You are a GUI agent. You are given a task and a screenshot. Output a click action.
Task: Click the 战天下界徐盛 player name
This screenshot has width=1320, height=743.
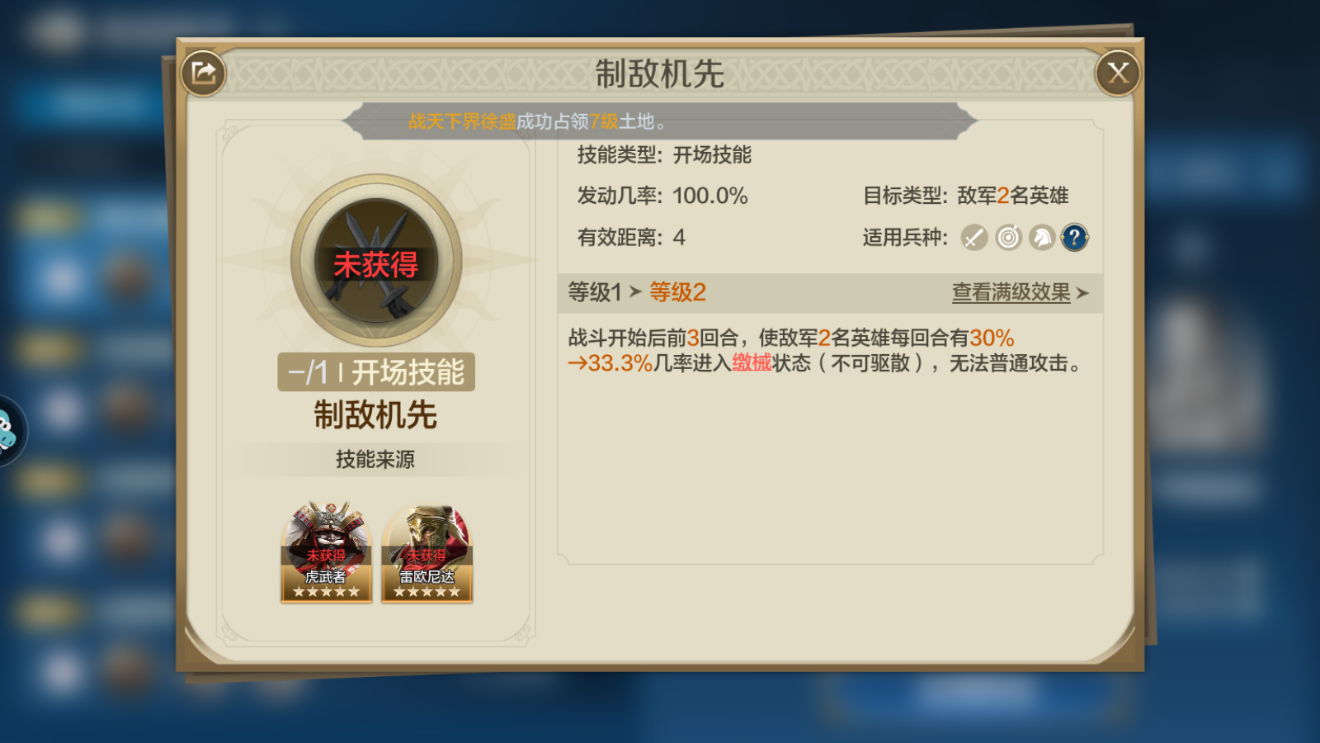[x=462, y=122]
